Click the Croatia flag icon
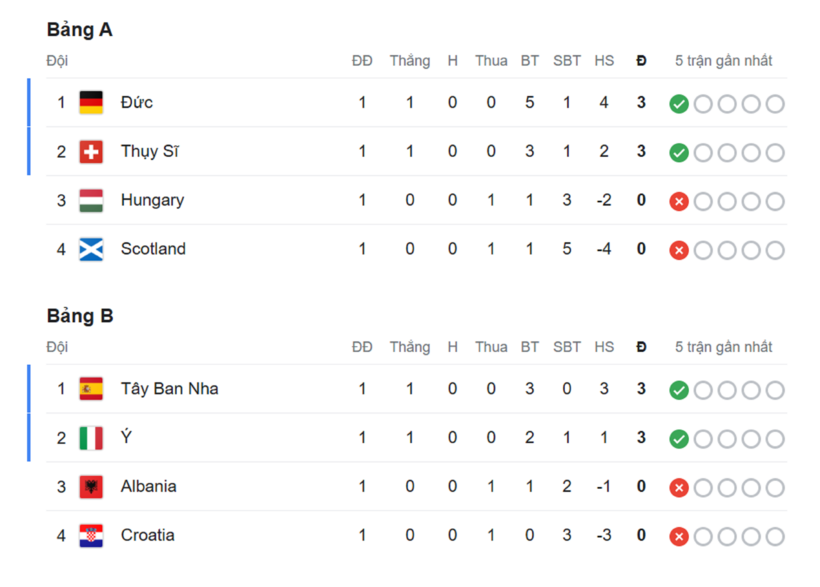Screen dimensions: 820x587 click(x=91, y=535)
